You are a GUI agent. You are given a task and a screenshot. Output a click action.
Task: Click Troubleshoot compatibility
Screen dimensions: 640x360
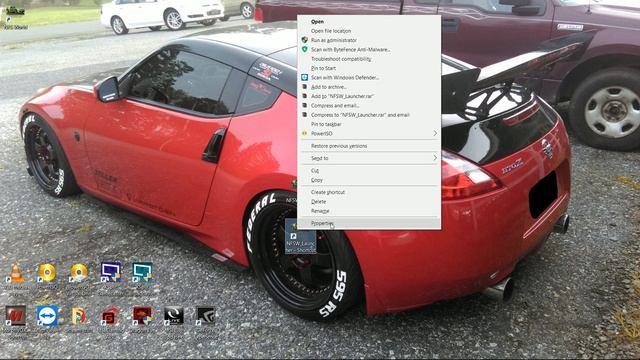click(369, 59)
